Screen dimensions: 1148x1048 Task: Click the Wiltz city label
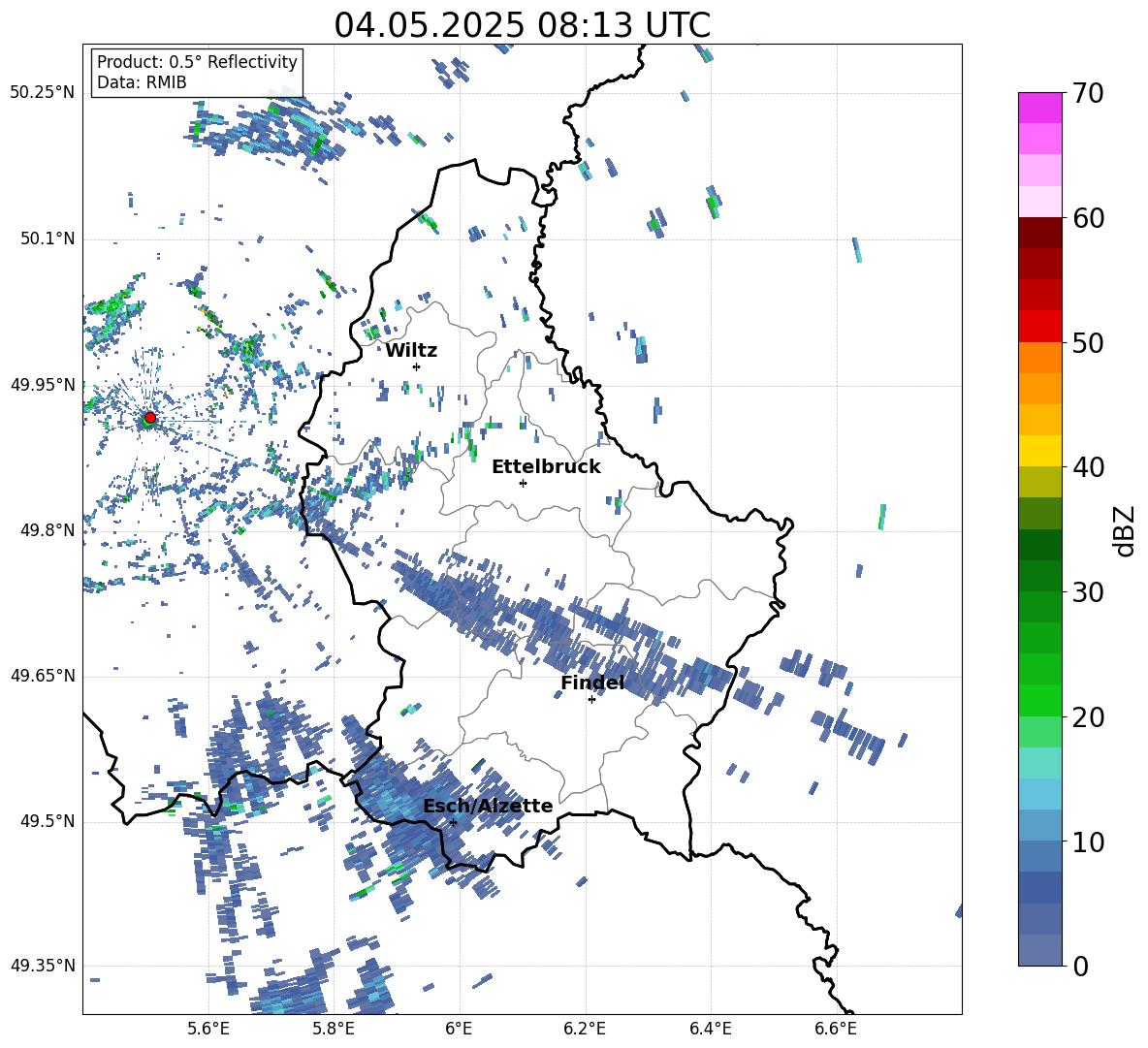click(x=411, y=351)
